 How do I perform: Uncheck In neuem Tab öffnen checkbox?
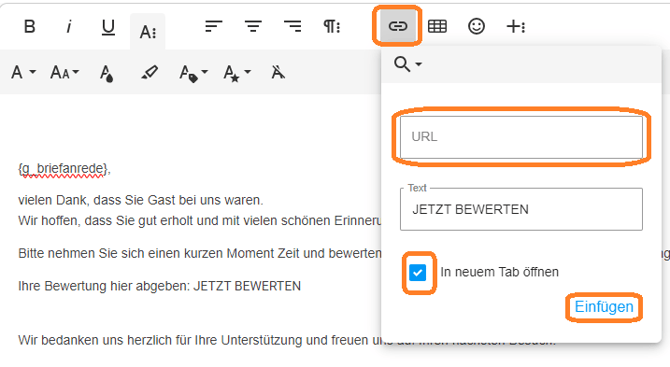coord(417,273)
